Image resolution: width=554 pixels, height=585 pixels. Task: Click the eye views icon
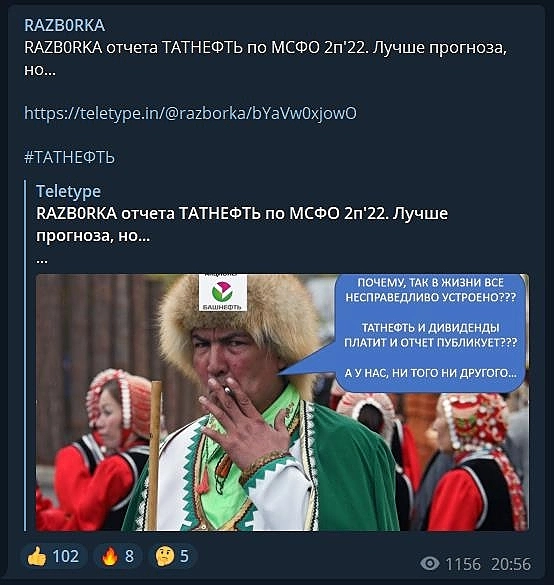[430, 563]
